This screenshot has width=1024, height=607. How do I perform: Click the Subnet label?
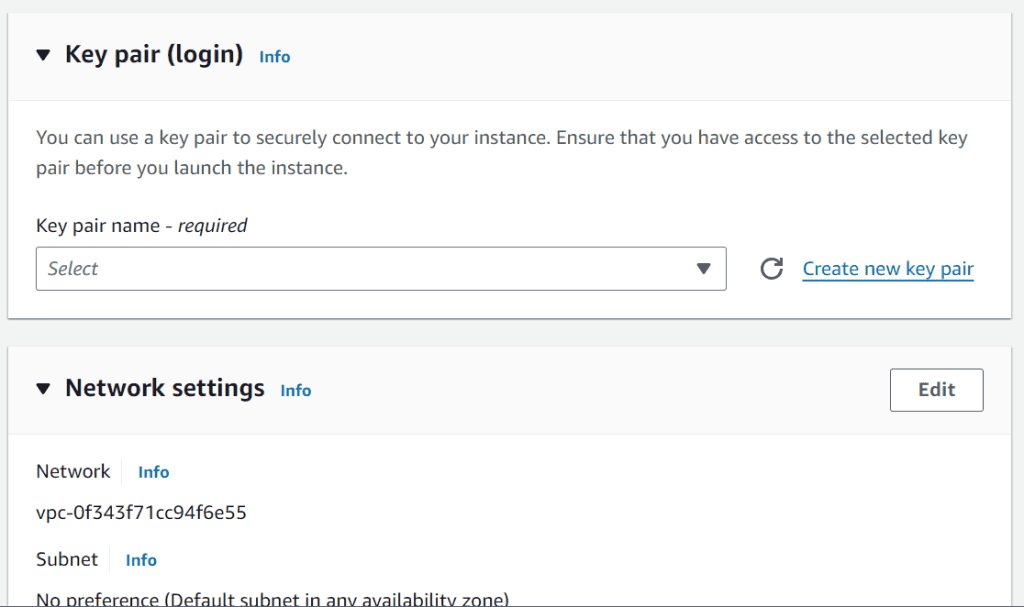(x=66, y=560)
